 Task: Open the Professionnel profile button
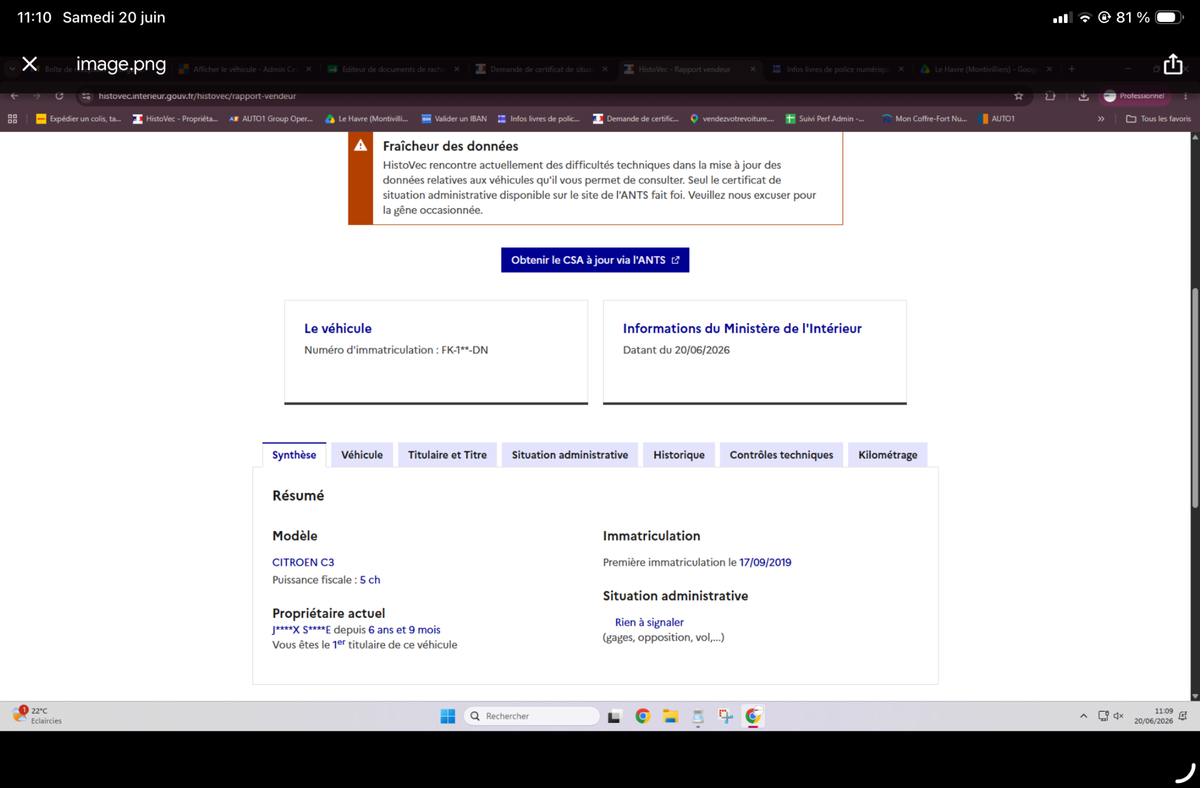(1136, 96)
